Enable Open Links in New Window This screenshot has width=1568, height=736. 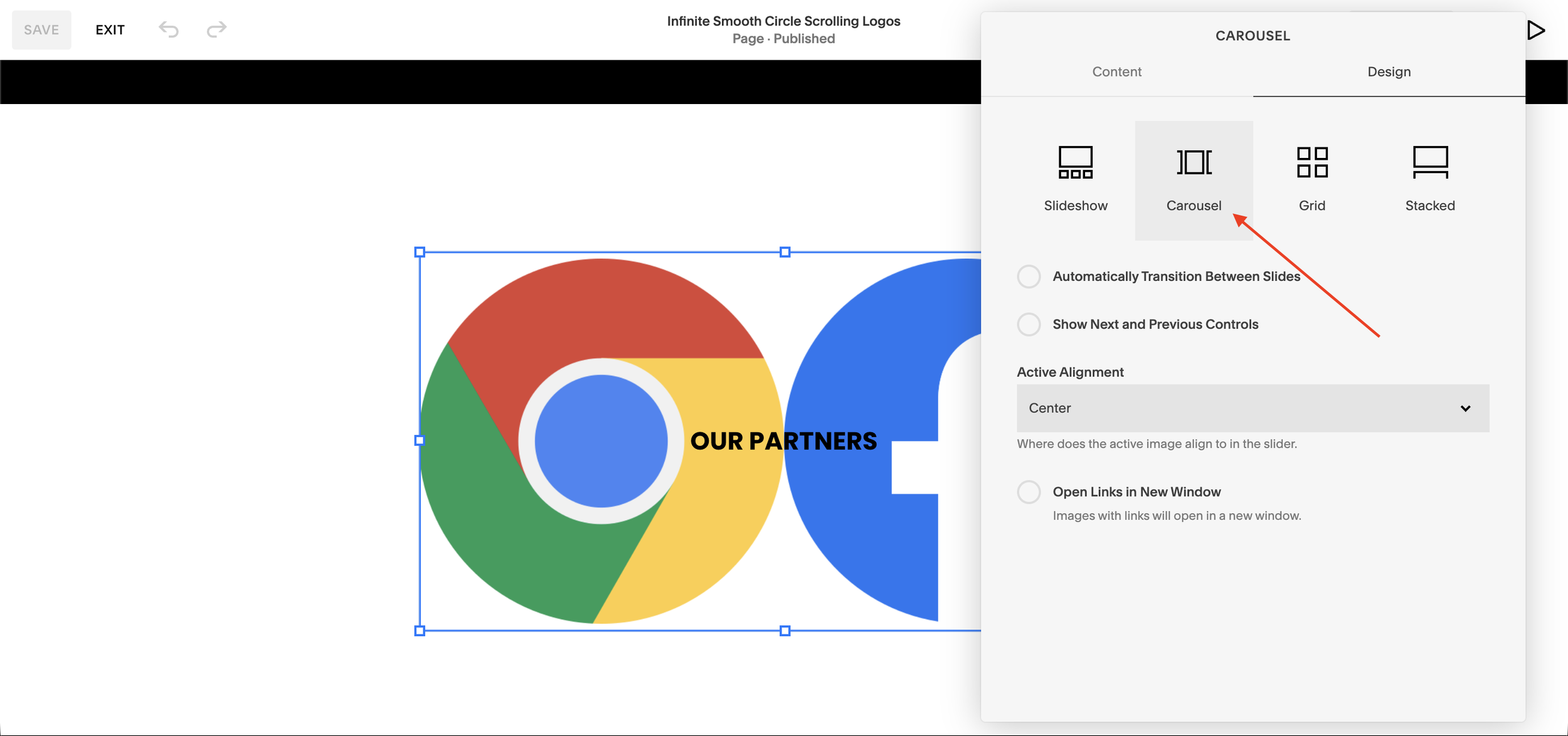click(x=1029, y=492)
